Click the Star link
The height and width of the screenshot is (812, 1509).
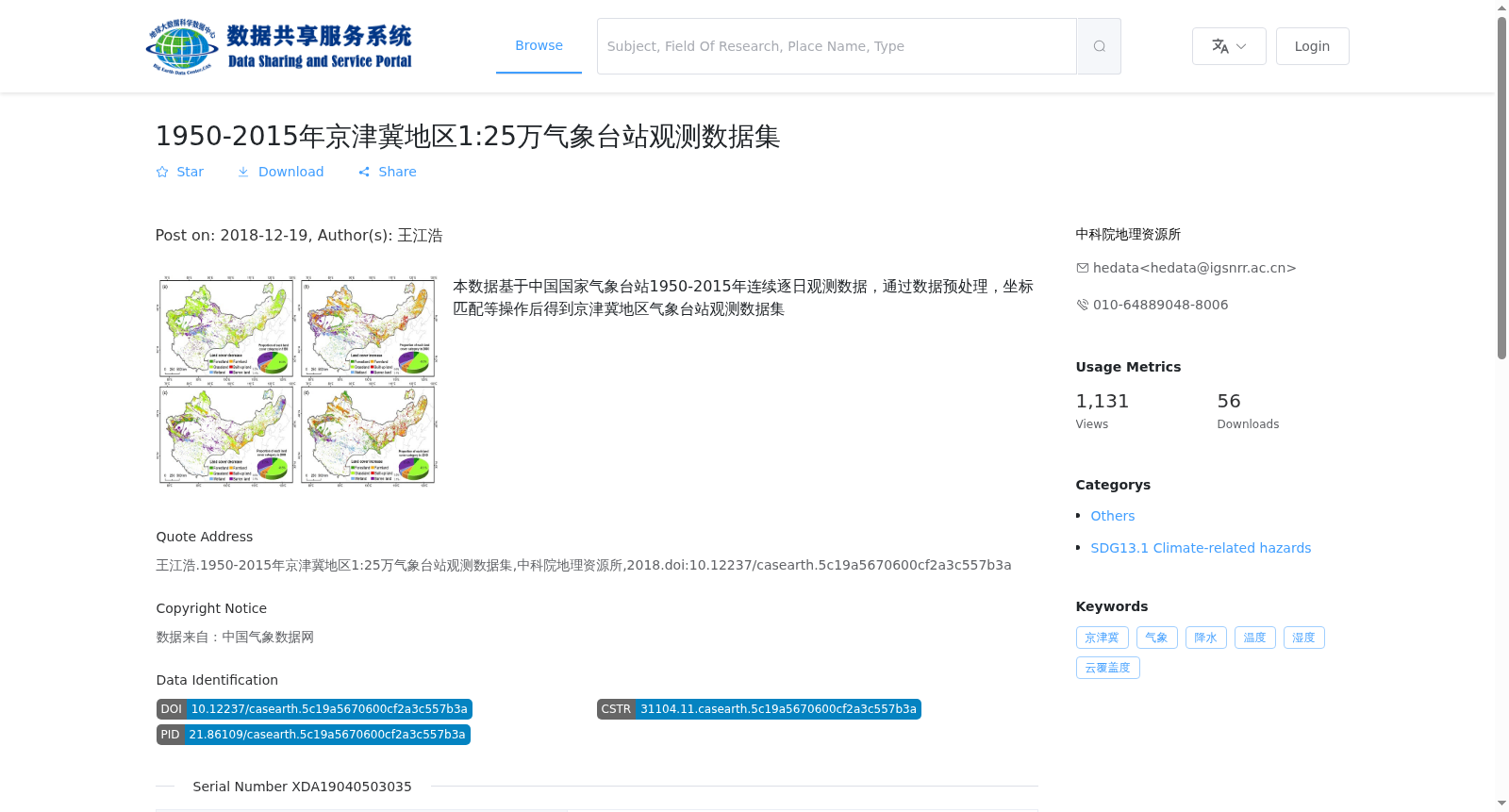[x=190, y=172]
